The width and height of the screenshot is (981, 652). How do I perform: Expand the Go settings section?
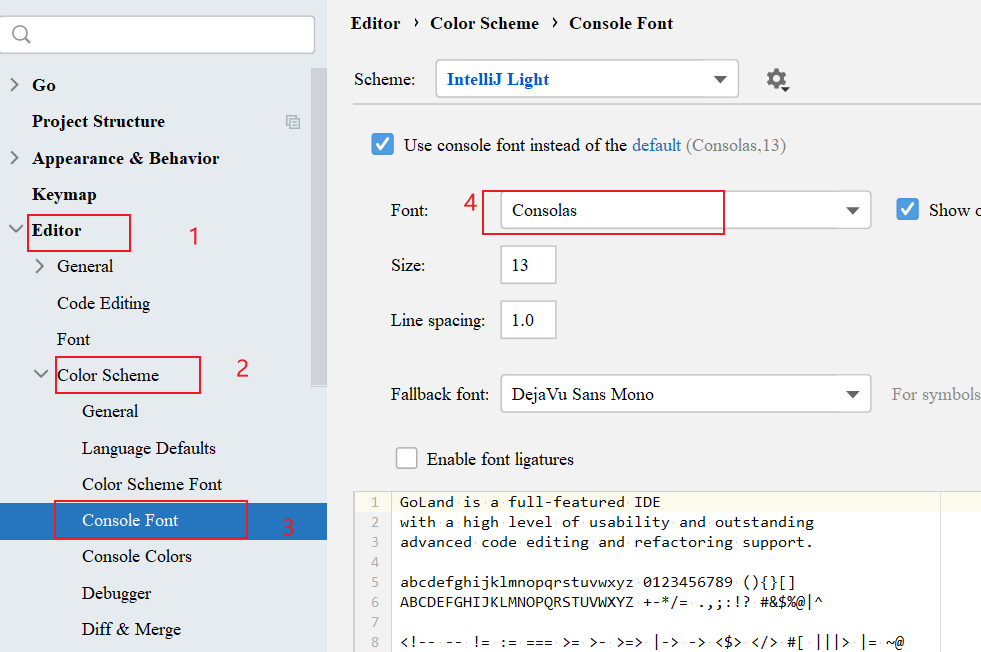(14, 84)
